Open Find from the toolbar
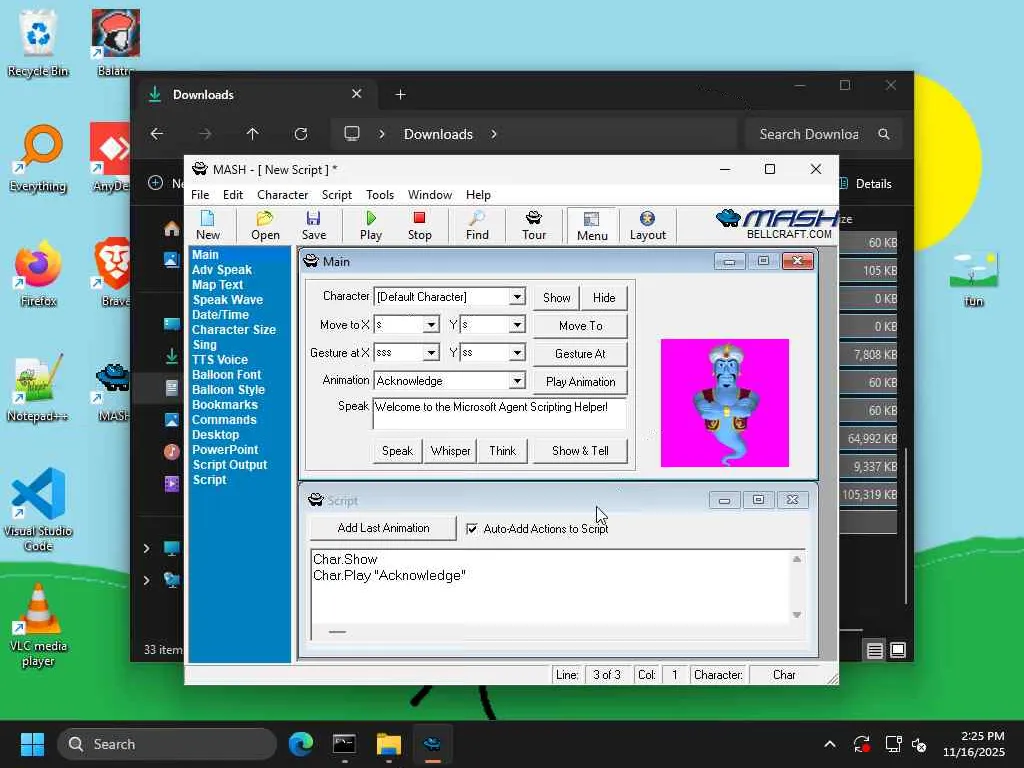Screen dimensions: 1024x768 coord(477,225)
